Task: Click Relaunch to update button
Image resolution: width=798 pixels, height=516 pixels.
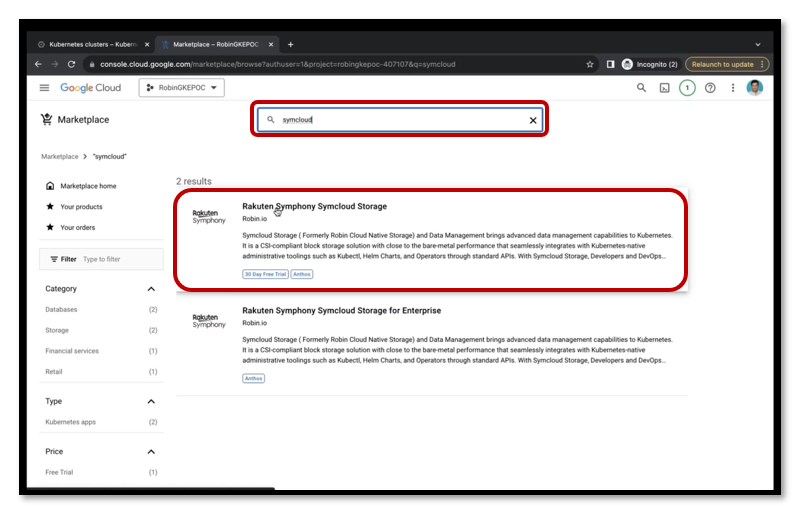Action: [x=727, y=64]
